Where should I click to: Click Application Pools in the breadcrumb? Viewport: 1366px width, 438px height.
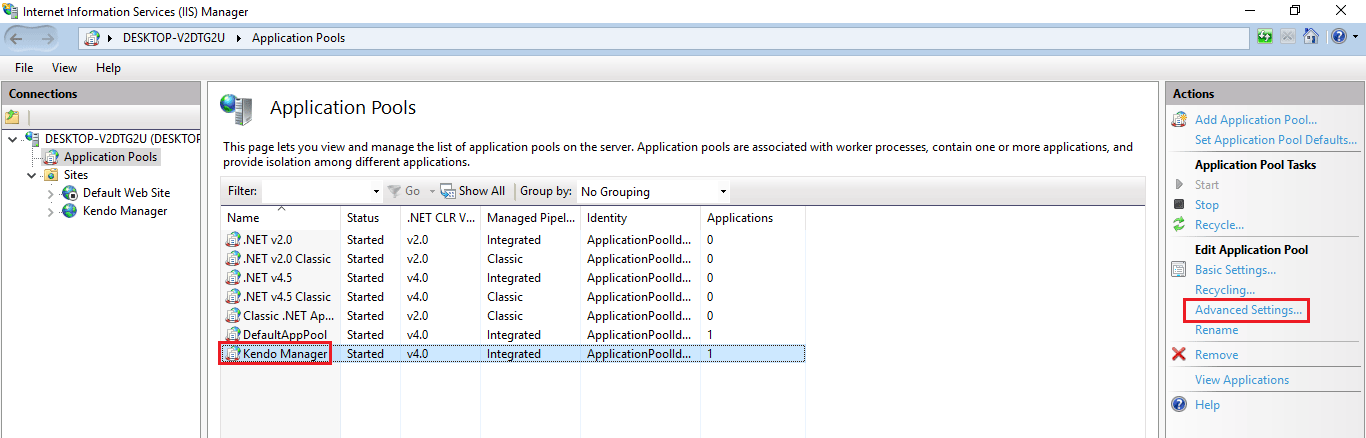pyautogui.click(x=298, y=38)
